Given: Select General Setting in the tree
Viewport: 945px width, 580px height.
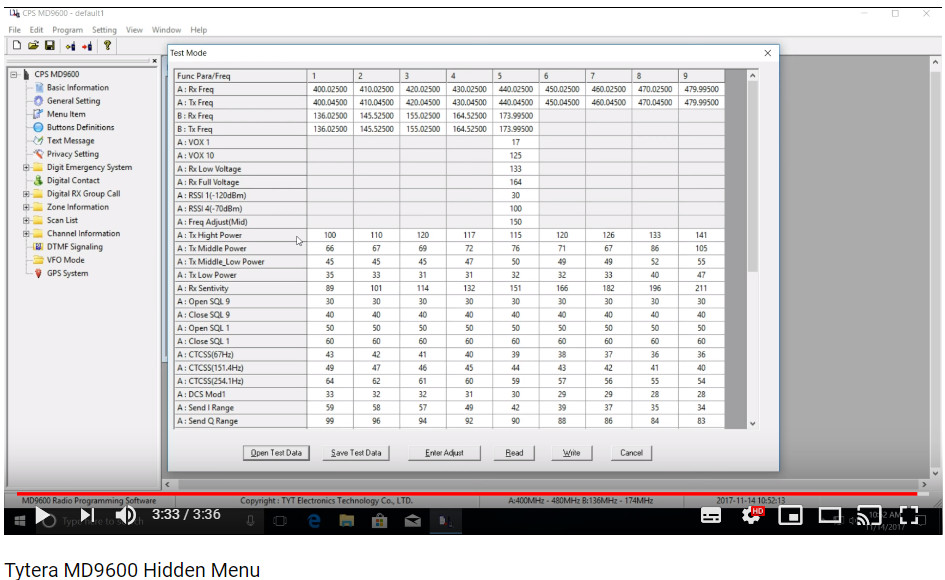Looking at the screenshot, I should [74, 101].
